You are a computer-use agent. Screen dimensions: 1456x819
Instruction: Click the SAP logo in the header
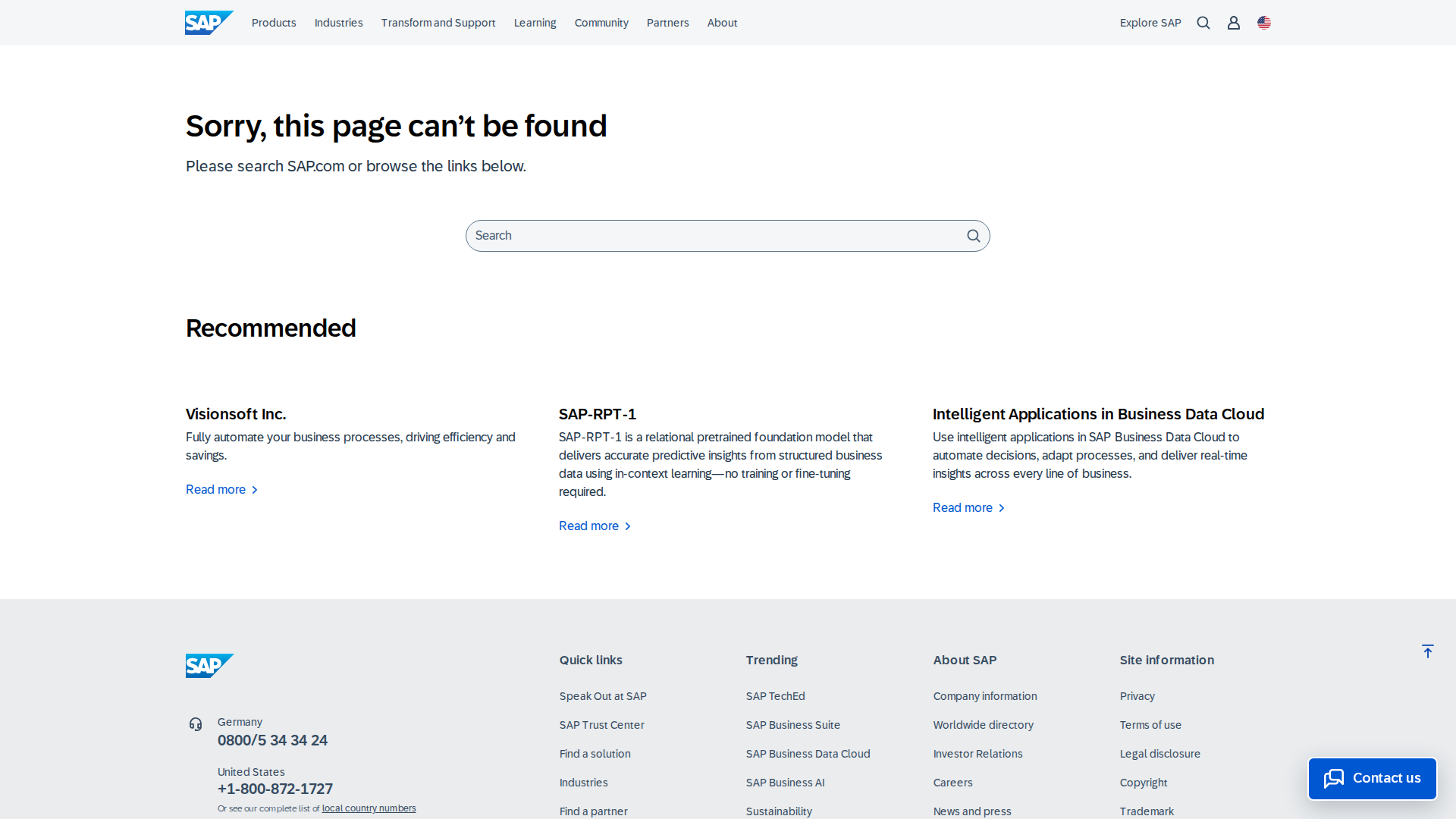209,23
